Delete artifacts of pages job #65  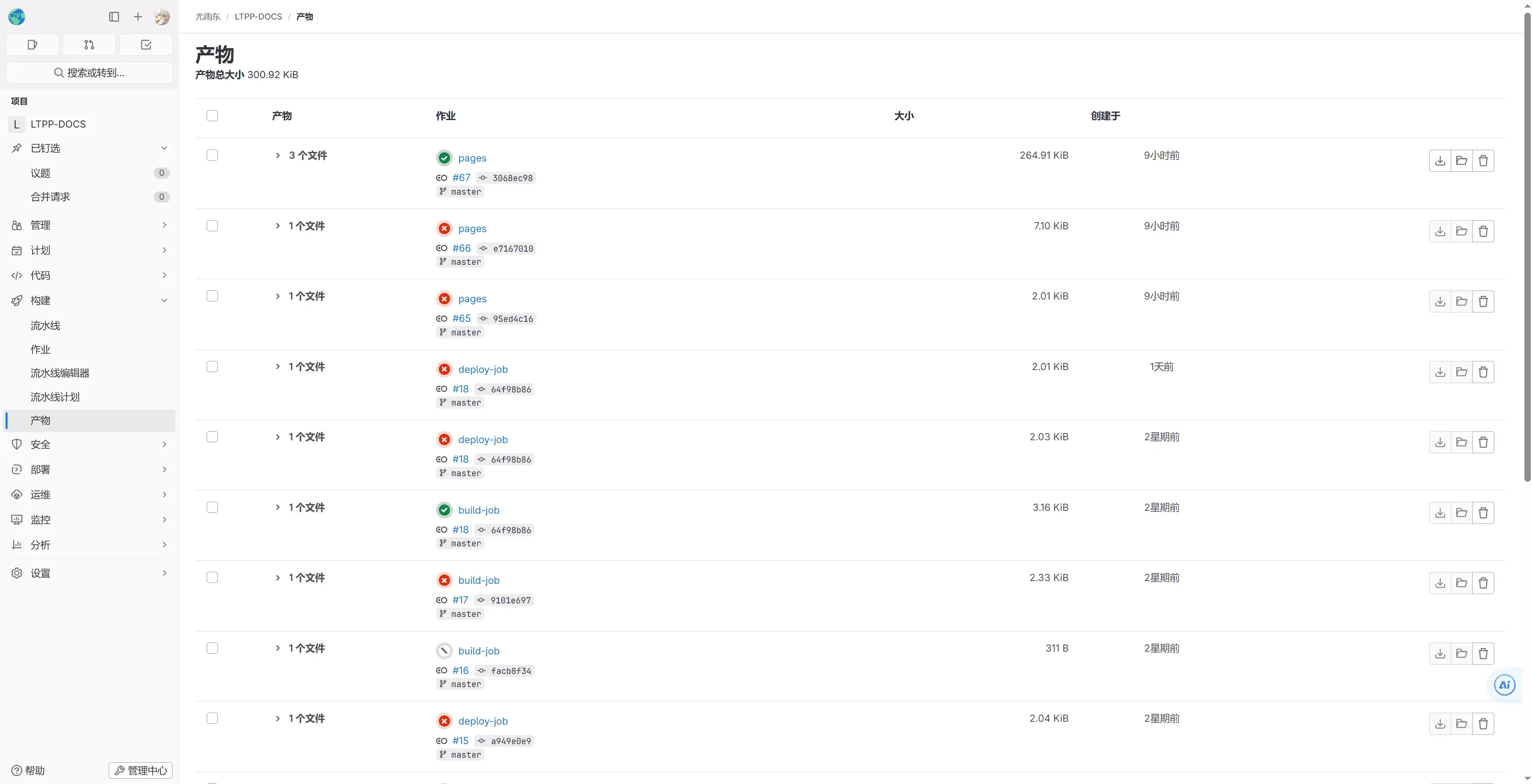(x=1483, y=301)
